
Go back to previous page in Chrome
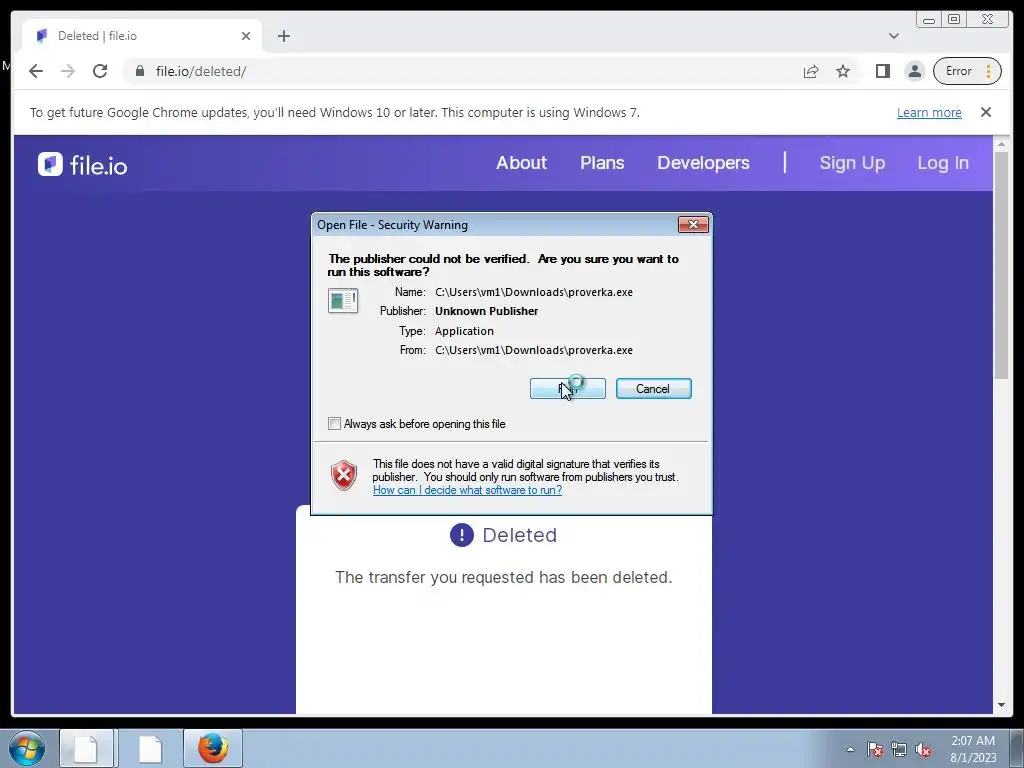pyautogui.click(x=36, y=71)
